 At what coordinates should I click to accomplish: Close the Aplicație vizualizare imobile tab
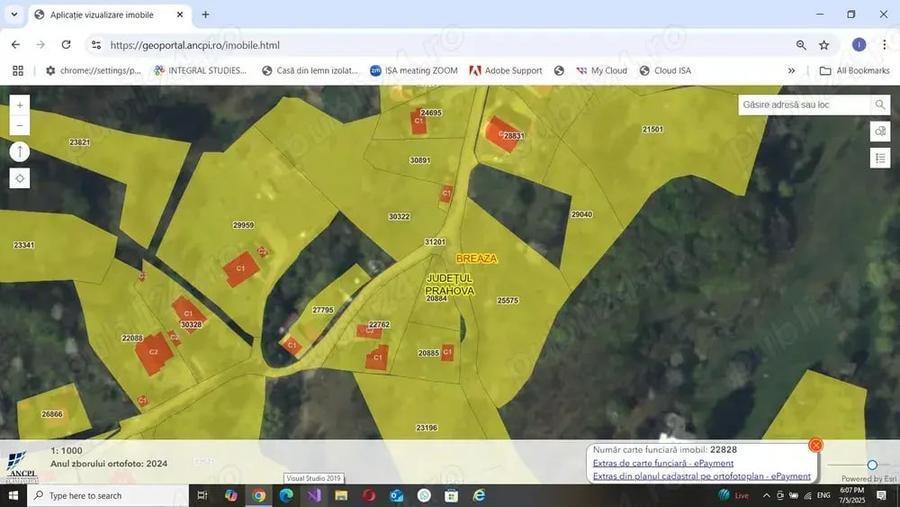pos(180,14)
